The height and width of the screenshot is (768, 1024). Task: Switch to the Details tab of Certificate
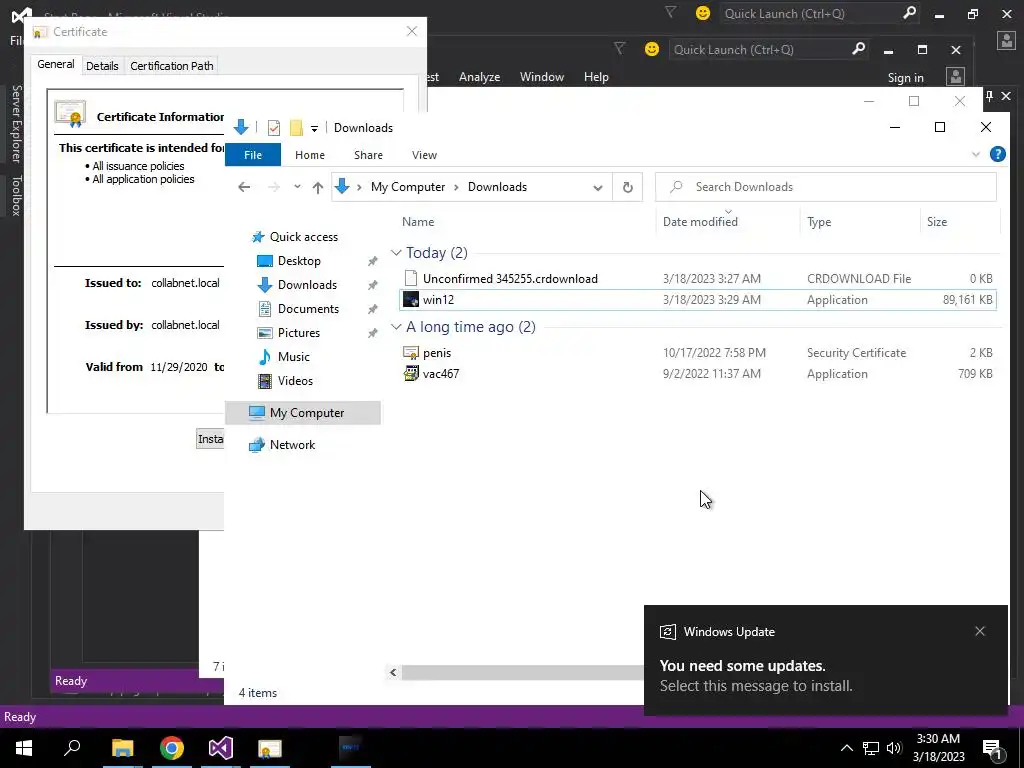tap(102, 66)
